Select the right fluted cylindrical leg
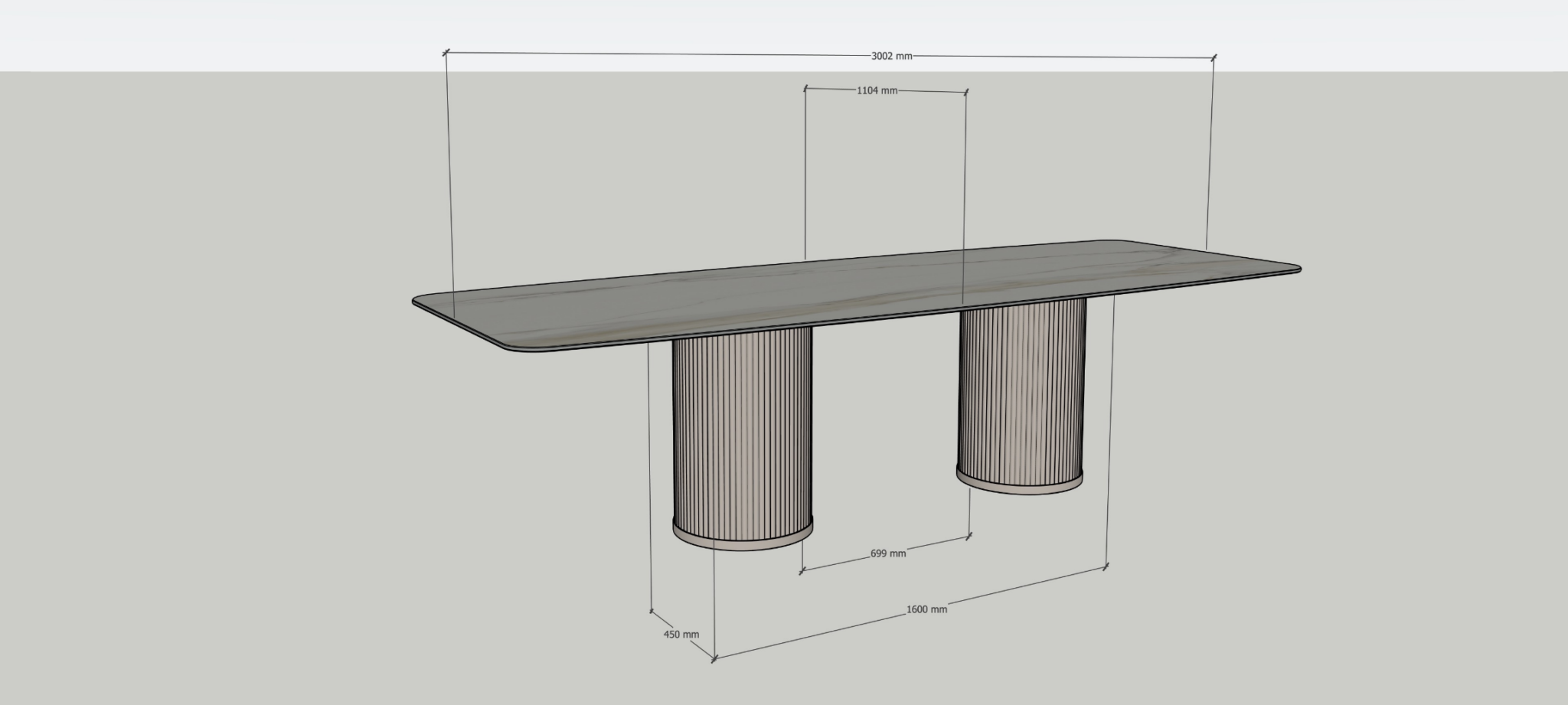This screenshot has width=1568, height=705. click(1021, 394)
